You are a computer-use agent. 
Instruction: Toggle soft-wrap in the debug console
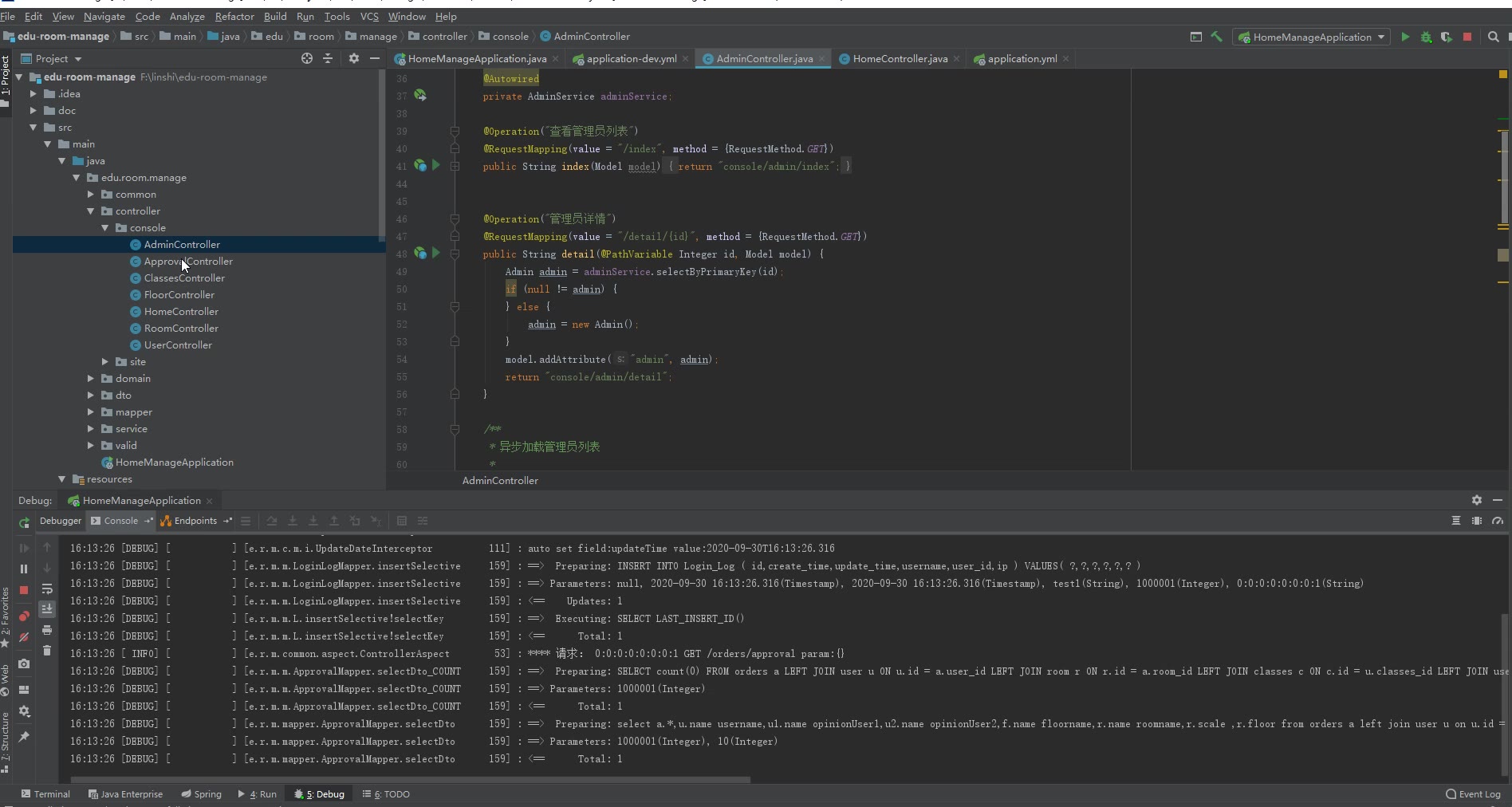tap(47, 589)
